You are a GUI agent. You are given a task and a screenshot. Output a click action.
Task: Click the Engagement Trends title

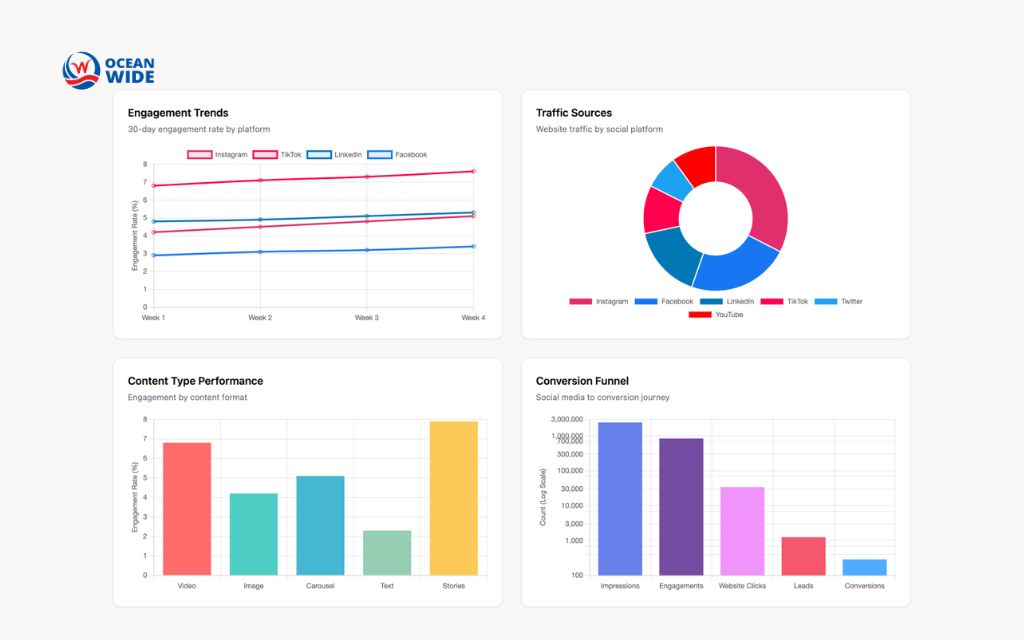tap(178, 113)
